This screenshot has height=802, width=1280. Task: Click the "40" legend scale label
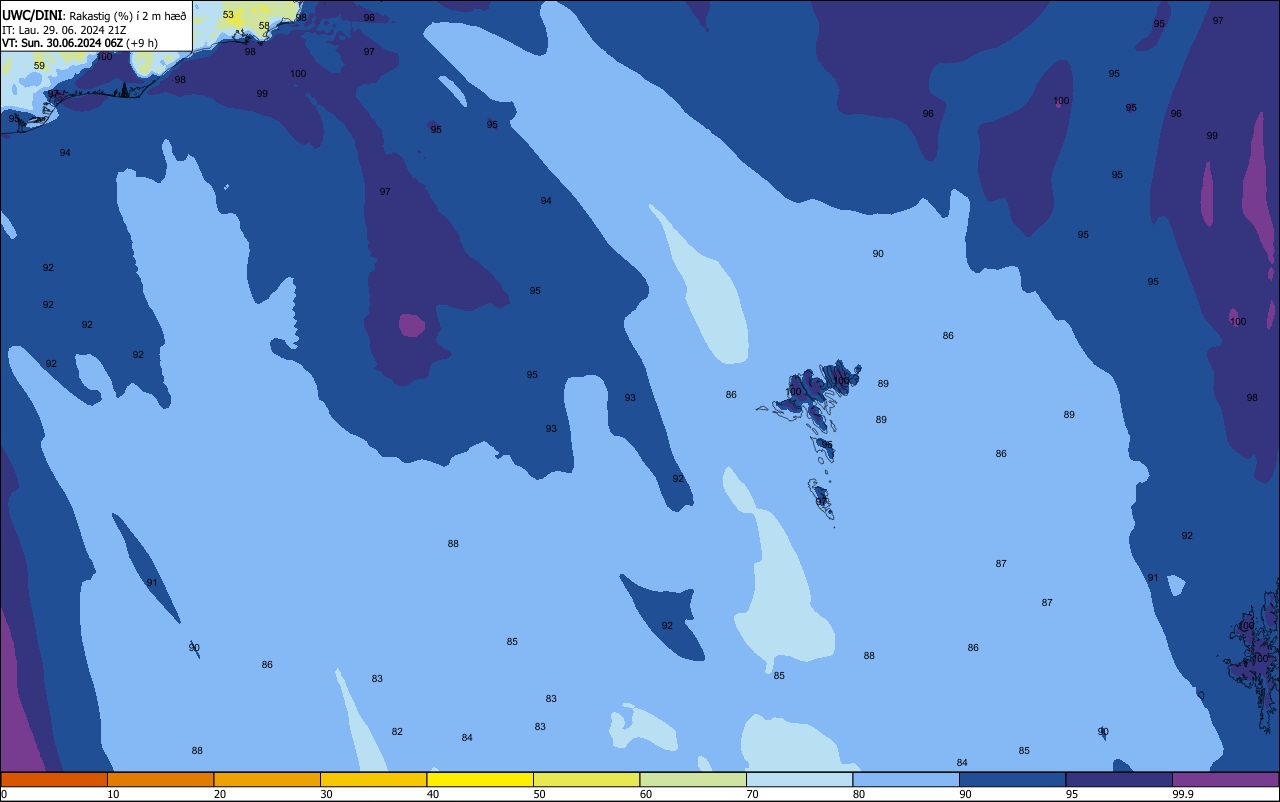(433, 794)
